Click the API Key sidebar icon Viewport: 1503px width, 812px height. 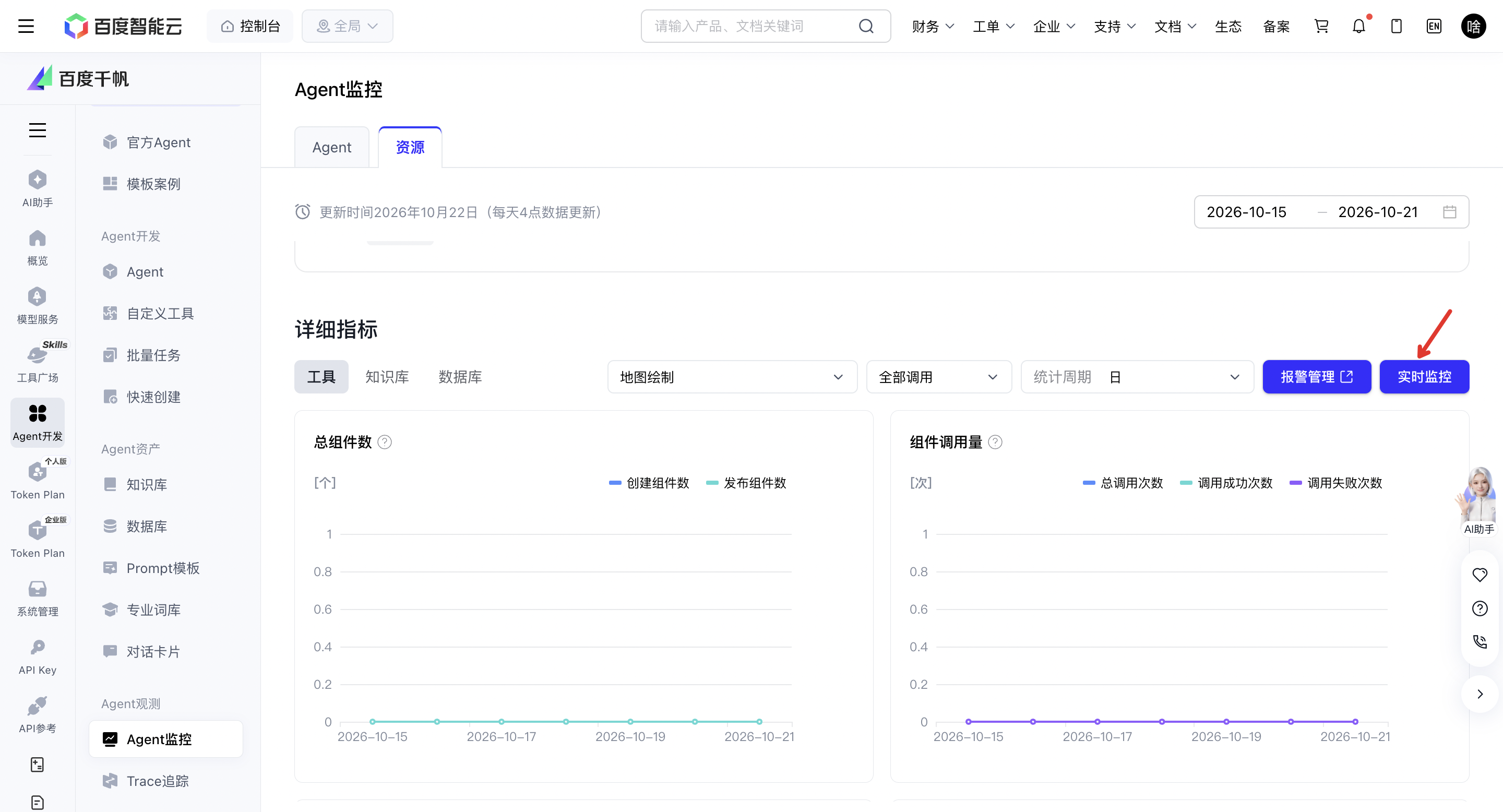tap(38, 656)
